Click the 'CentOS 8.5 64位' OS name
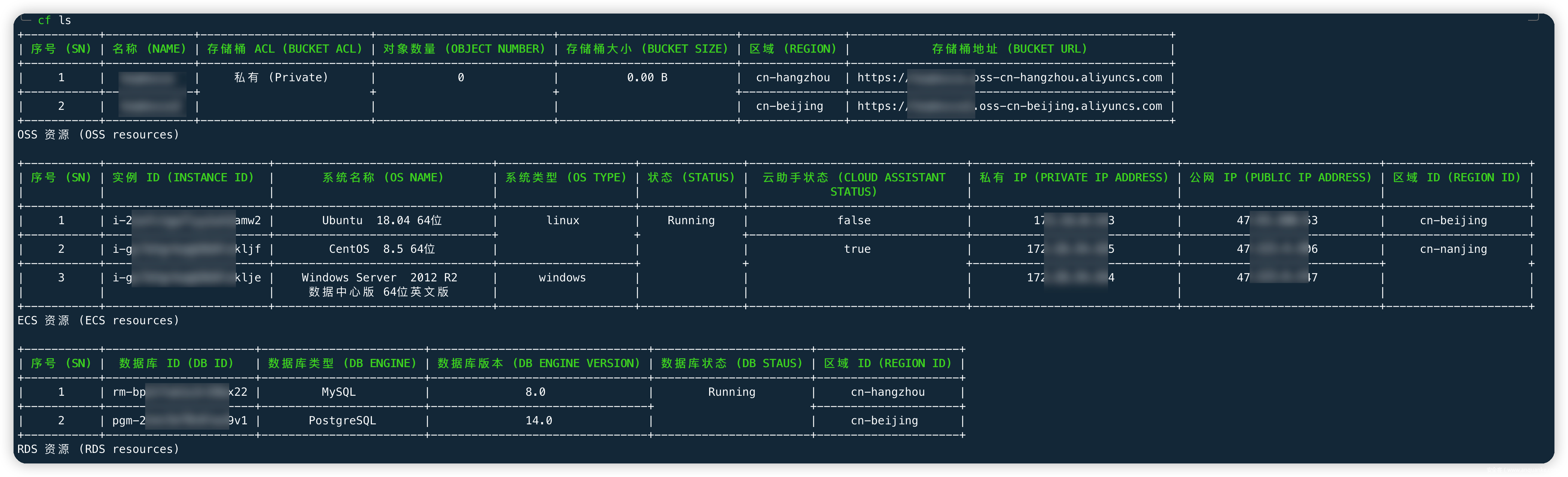1568x477 pixels. 382,249
